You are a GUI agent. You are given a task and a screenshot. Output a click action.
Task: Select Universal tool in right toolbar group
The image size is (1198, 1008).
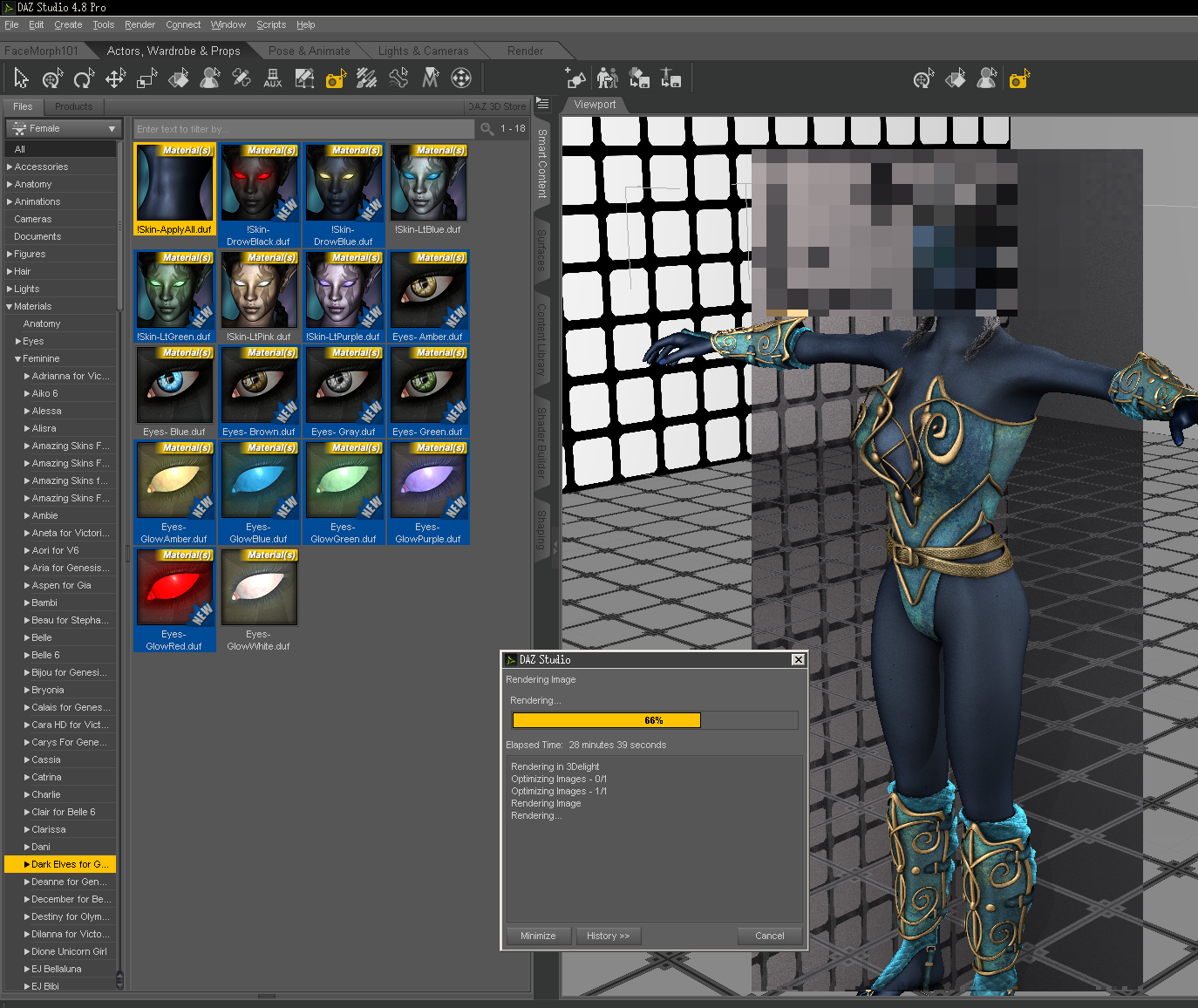click(x=924, y=78)
